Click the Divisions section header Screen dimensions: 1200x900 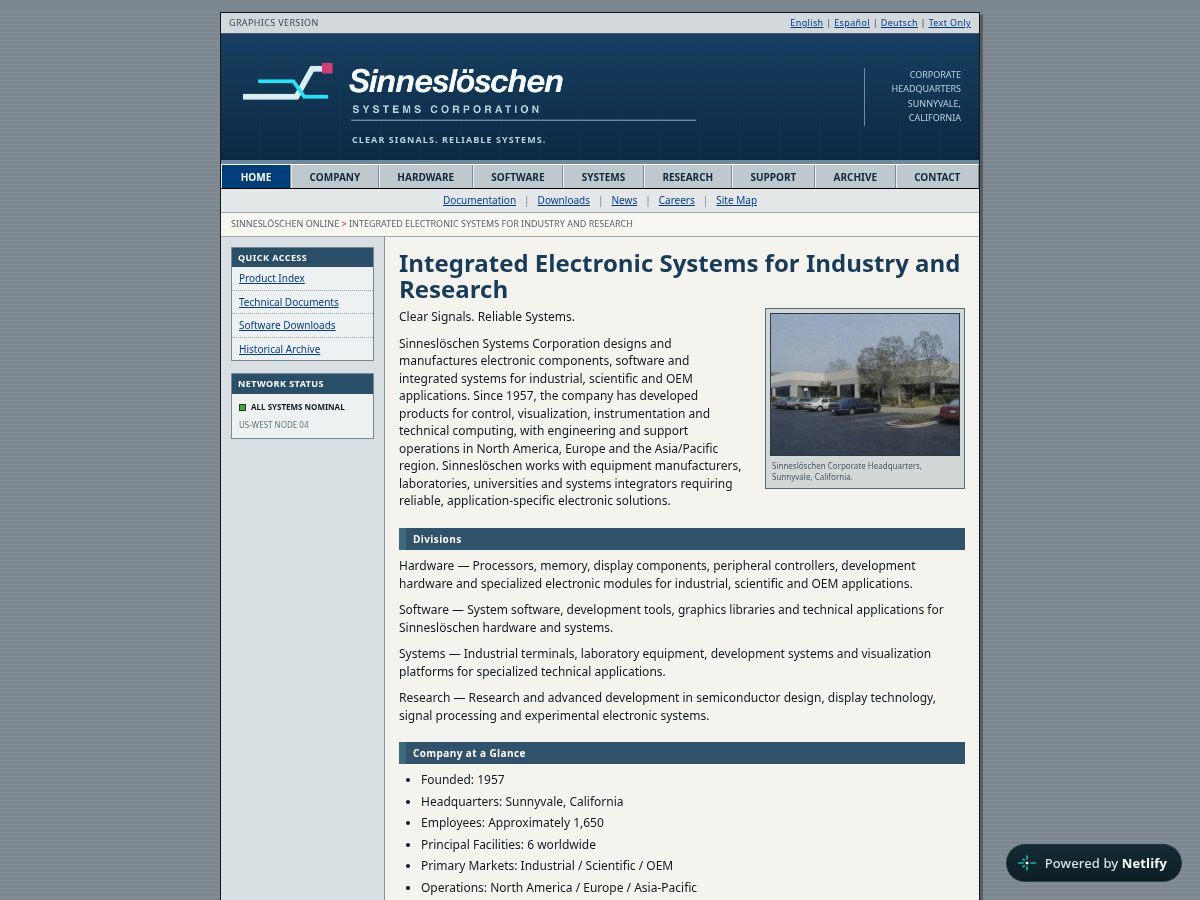682,539
